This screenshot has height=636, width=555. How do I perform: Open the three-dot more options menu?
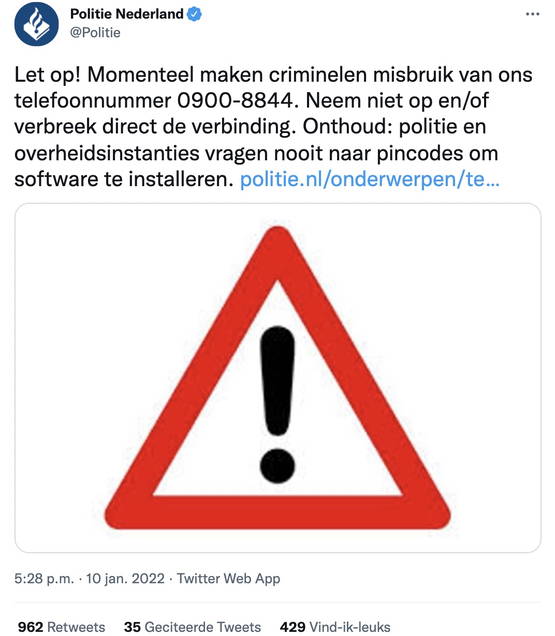(x=532, y=14)
